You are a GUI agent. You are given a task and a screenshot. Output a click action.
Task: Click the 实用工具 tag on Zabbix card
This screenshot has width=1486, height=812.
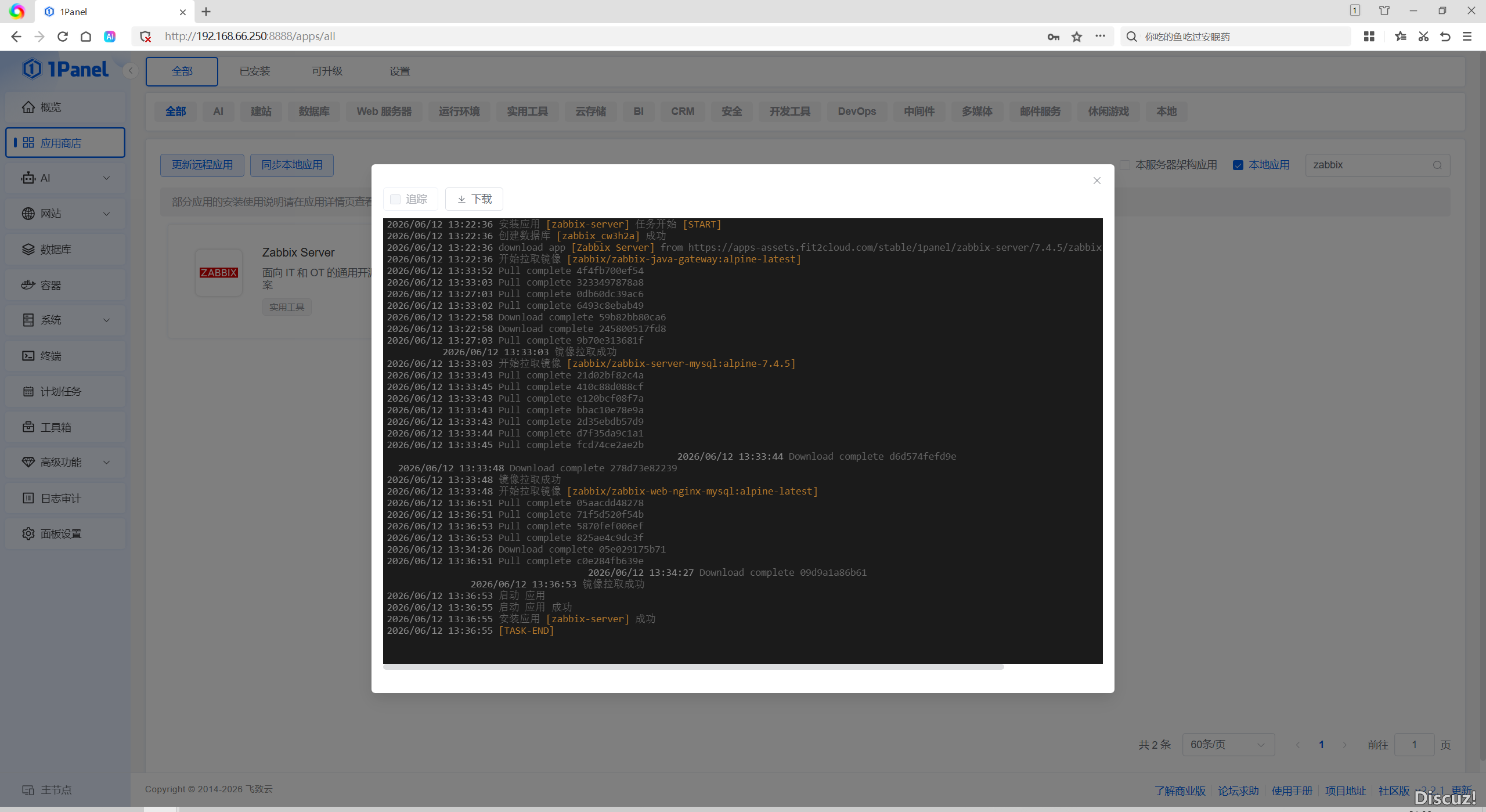click(x=287, y=307)
